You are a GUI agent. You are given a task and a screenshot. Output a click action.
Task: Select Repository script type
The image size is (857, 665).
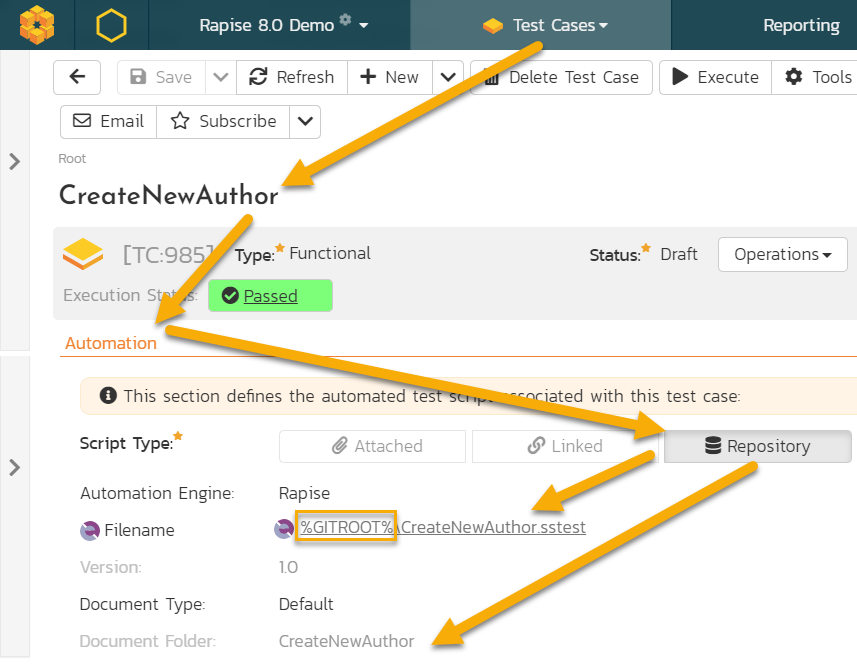tap(758, 446)
